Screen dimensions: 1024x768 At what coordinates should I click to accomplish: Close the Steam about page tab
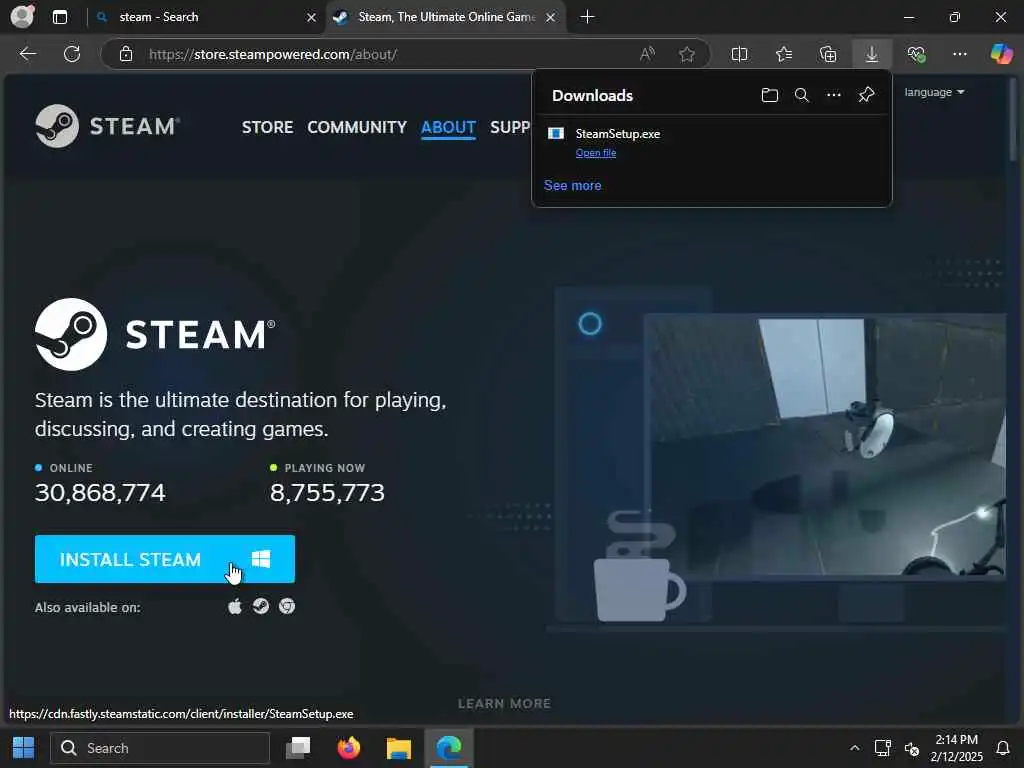[551, 18]
